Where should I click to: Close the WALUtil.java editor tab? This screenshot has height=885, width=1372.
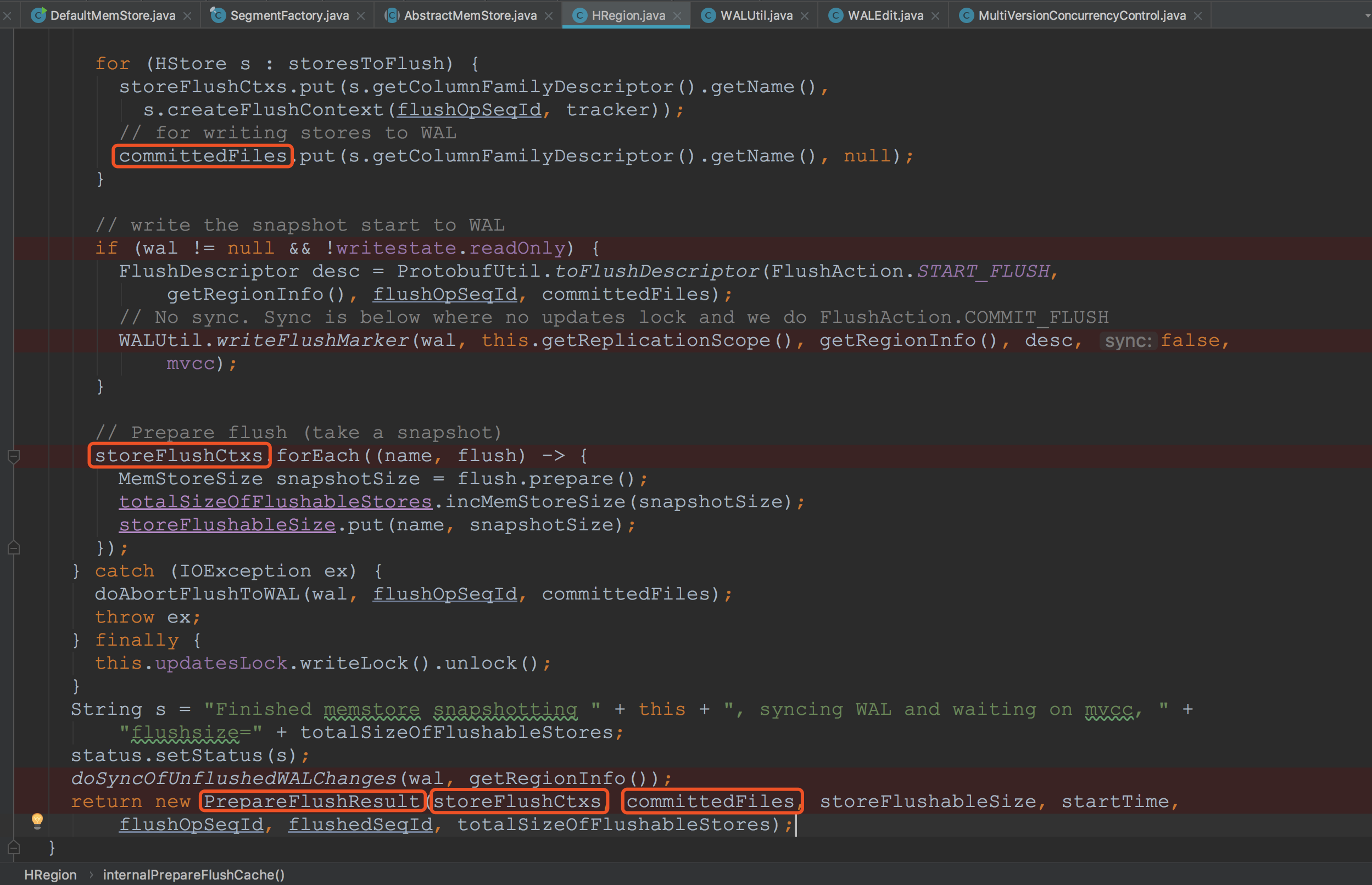point(805,16)
